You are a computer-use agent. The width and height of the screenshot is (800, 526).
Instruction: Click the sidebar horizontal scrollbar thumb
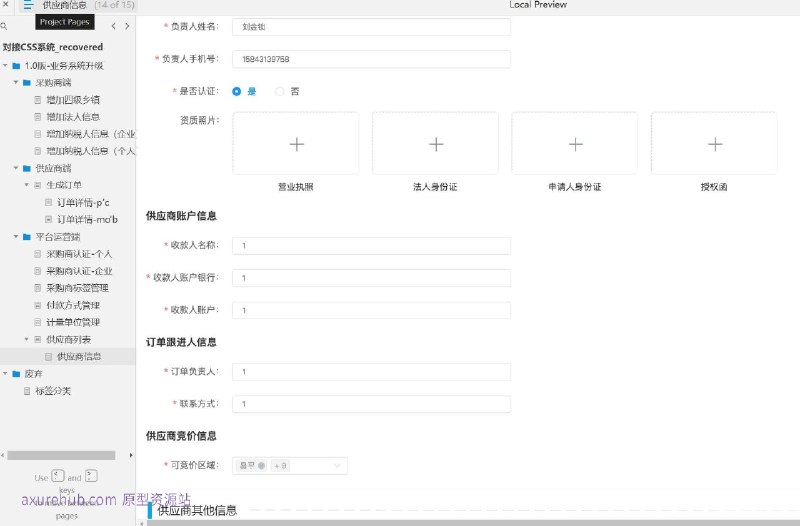tap(61, 455)
